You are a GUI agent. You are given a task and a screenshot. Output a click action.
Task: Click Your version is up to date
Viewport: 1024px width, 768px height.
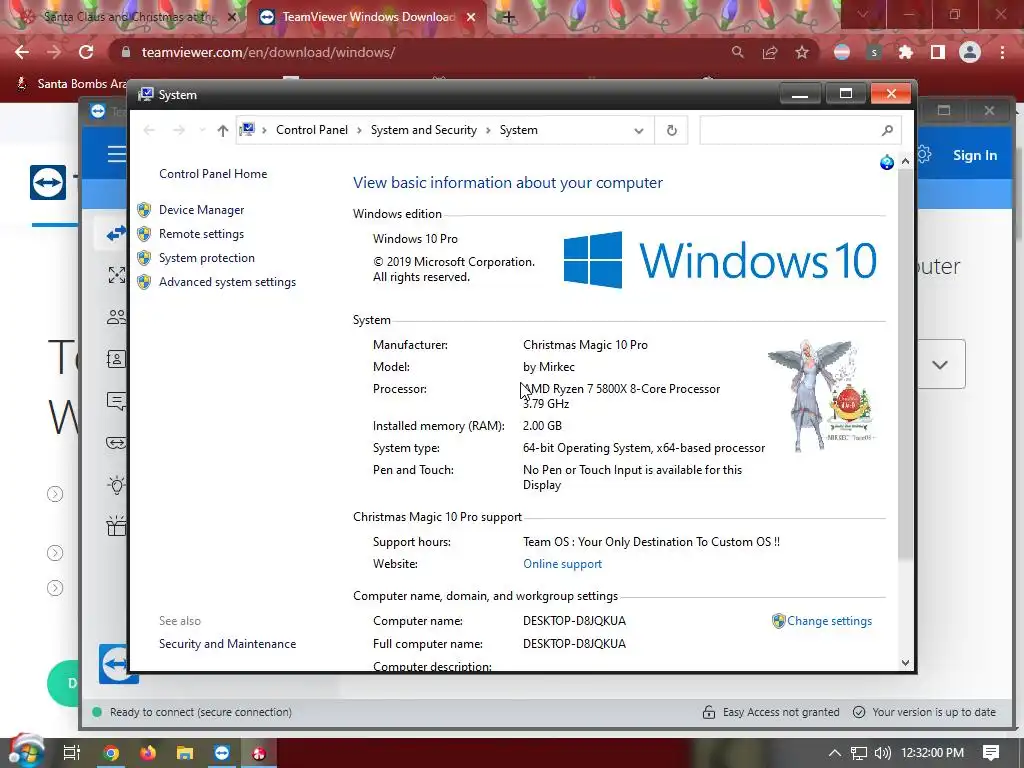[924, 712]
